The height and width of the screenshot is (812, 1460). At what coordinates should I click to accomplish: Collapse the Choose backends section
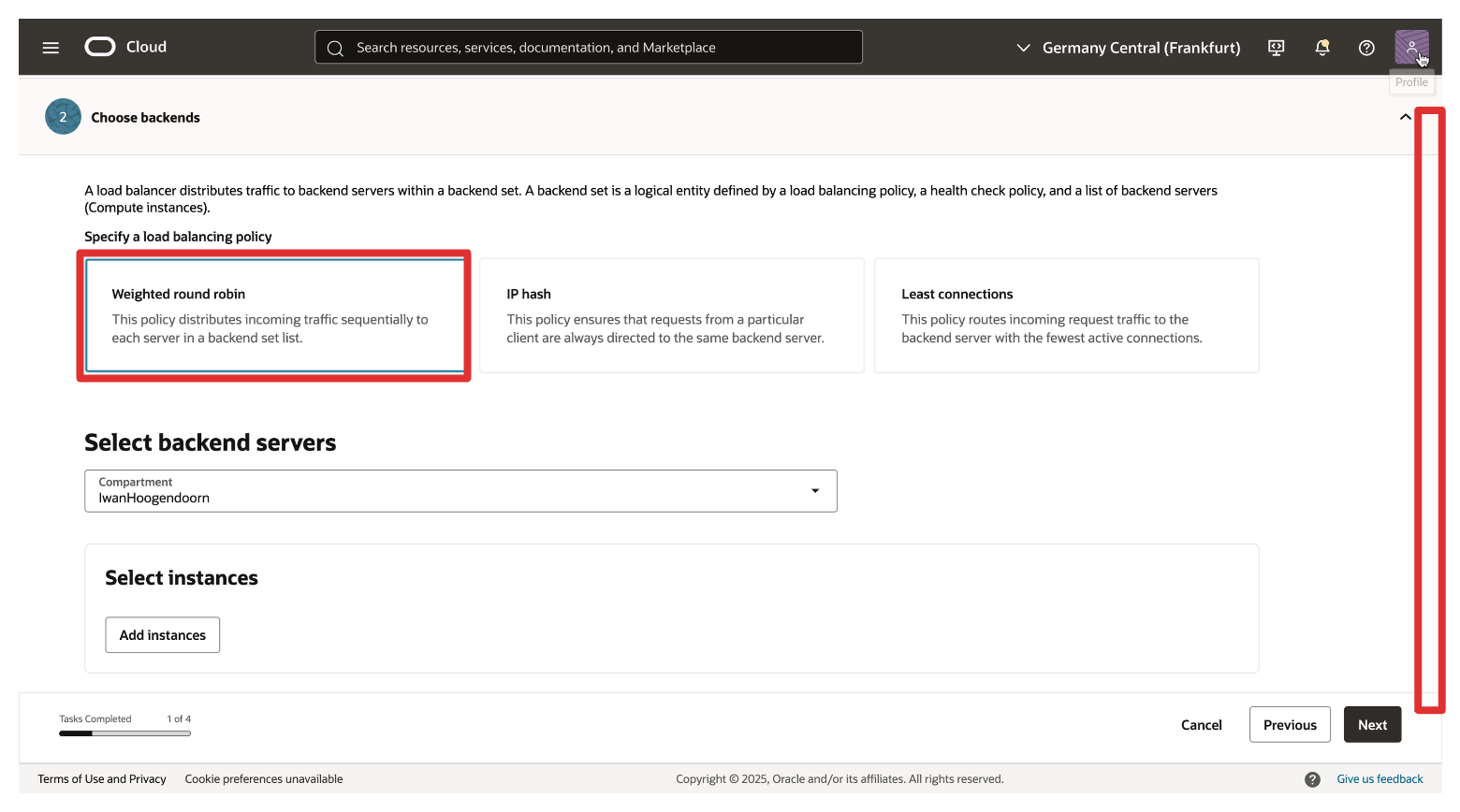pyautogui.click(x=1405, y=117)
